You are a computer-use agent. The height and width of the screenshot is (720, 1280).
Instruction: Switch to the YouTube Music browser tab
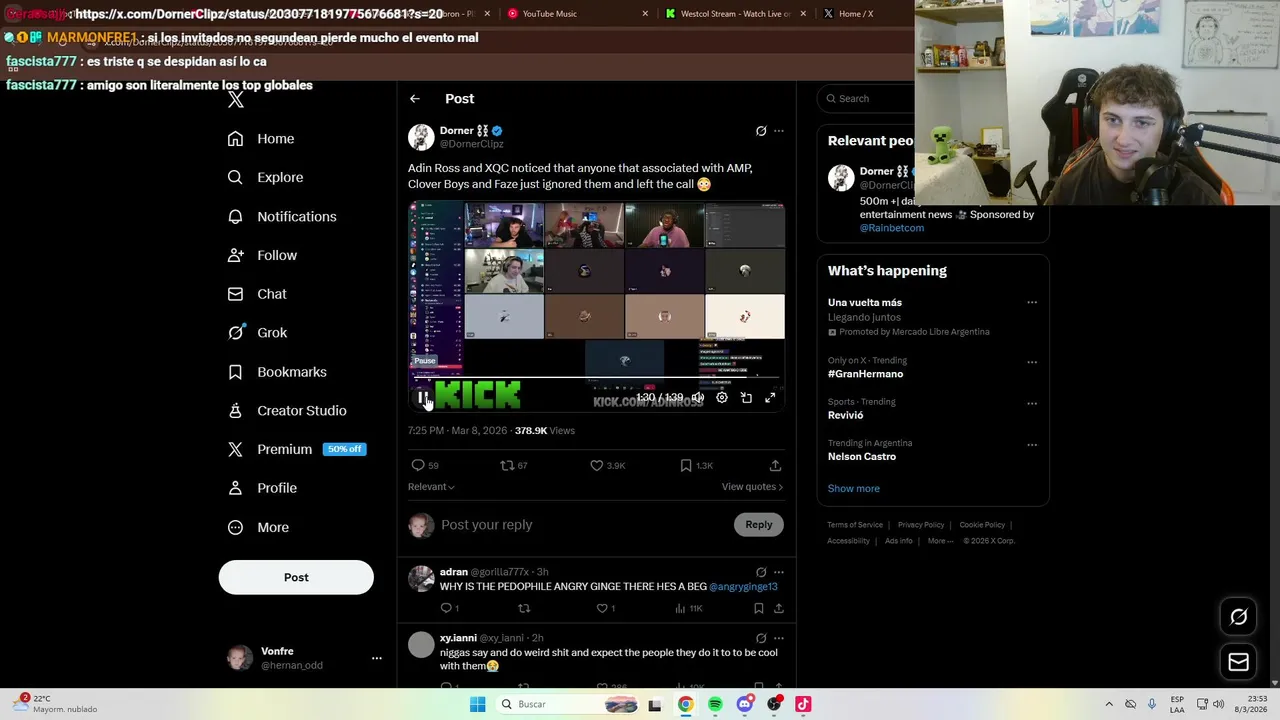[x=577, y=14]
